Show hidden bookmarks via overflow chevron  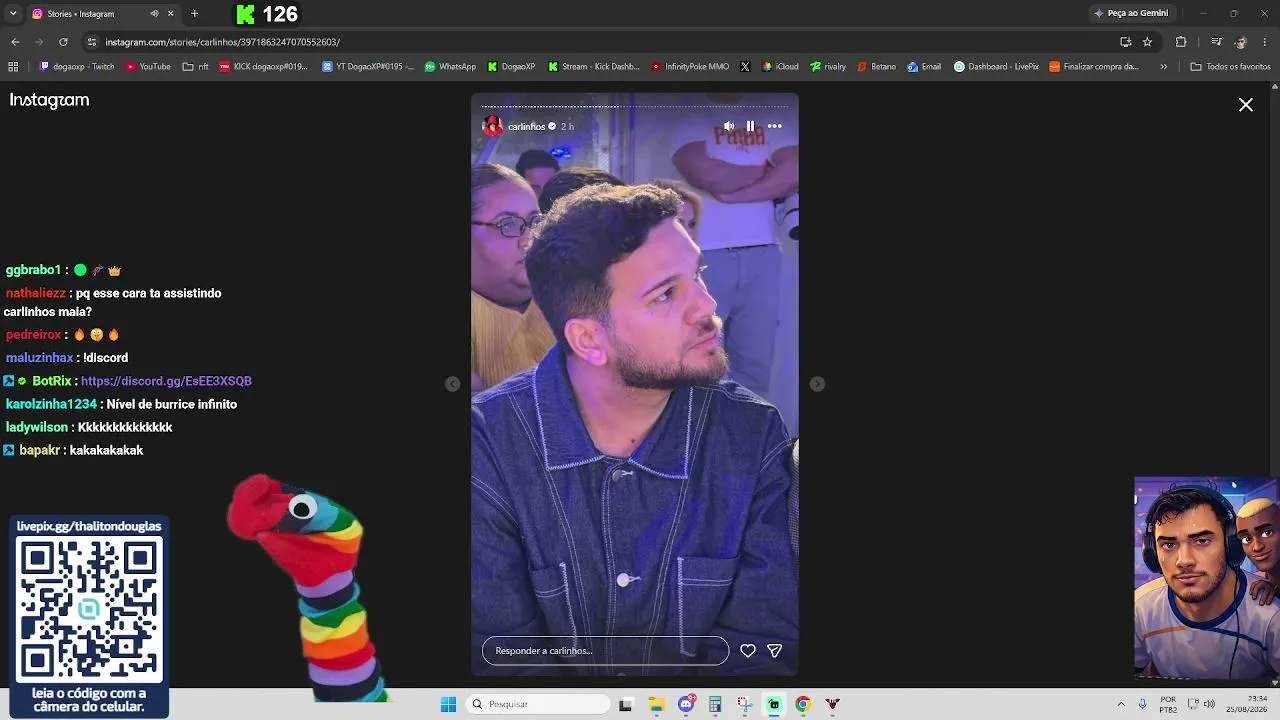point(1163,67)
